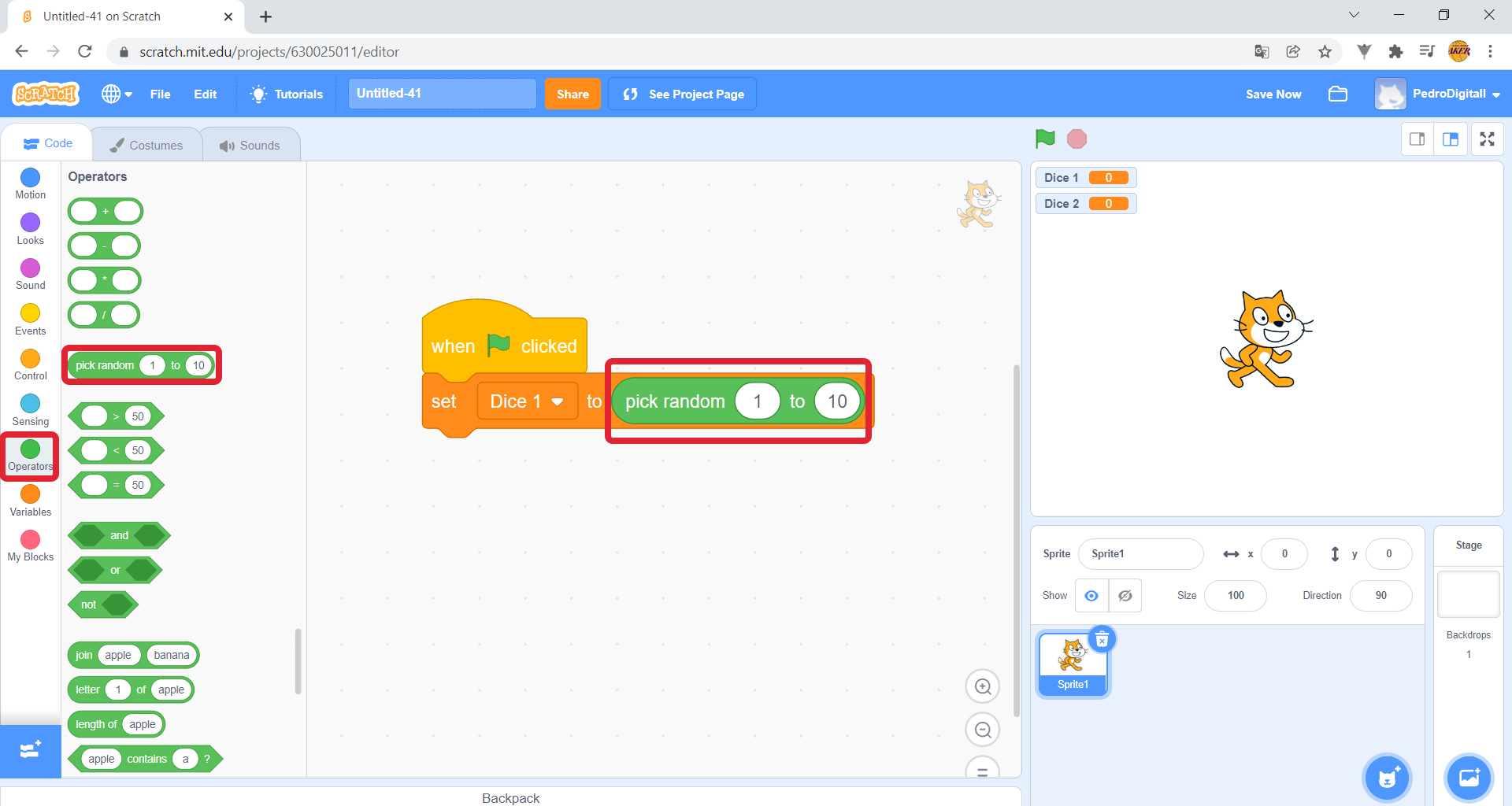Click the green flag to run
This screenshot has width=1512, height=806.
point(1045,139)
